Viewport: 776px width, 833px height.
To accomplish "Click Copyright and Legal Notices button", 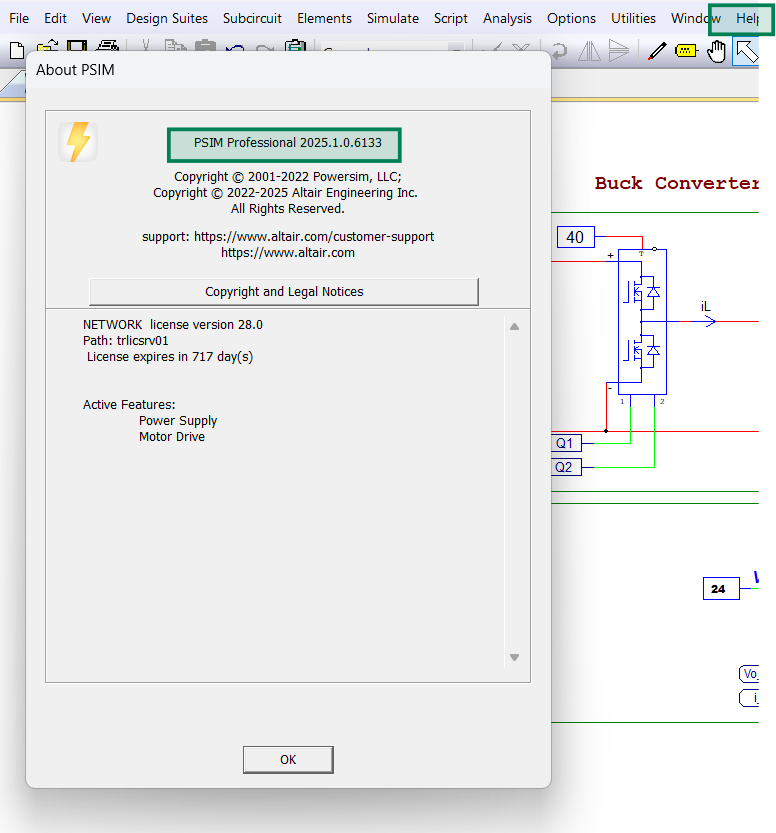I will pos(284,292).
